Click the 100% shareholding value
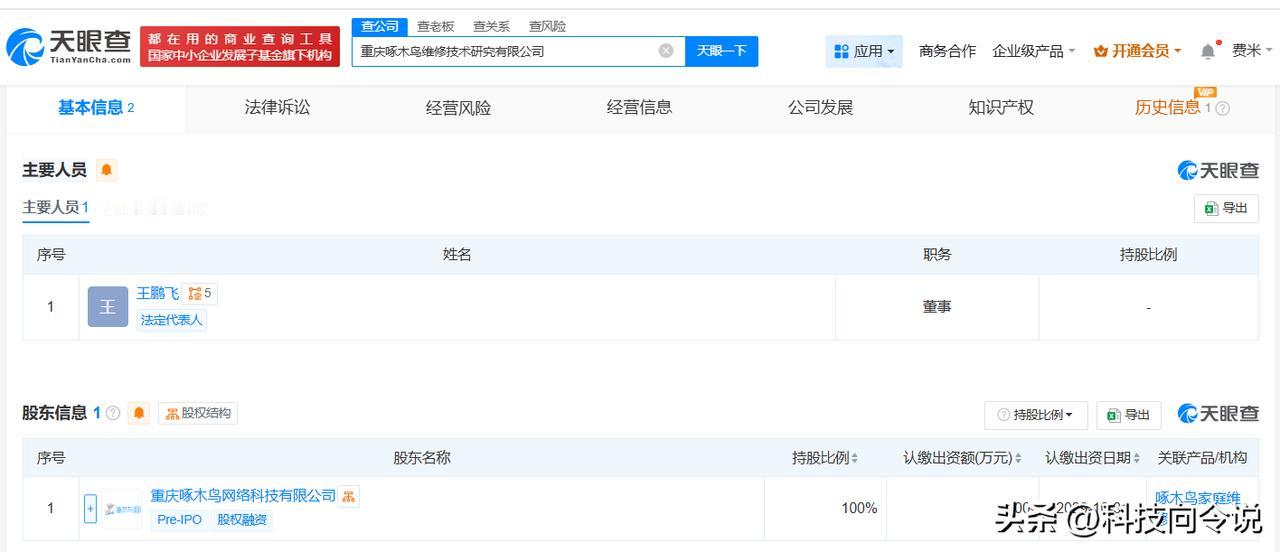Viewport: 1280px width, 552px height. click(x=859, y=508)
